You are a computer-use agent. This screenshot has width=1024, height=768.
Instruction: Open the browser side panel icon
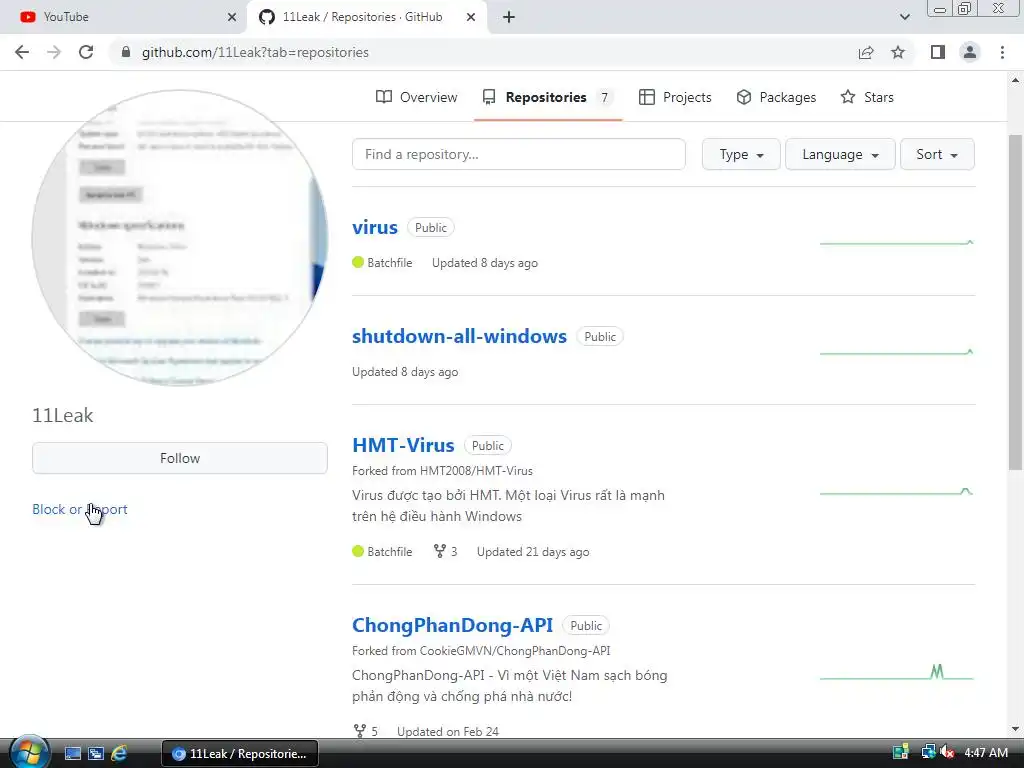point(938,52)
